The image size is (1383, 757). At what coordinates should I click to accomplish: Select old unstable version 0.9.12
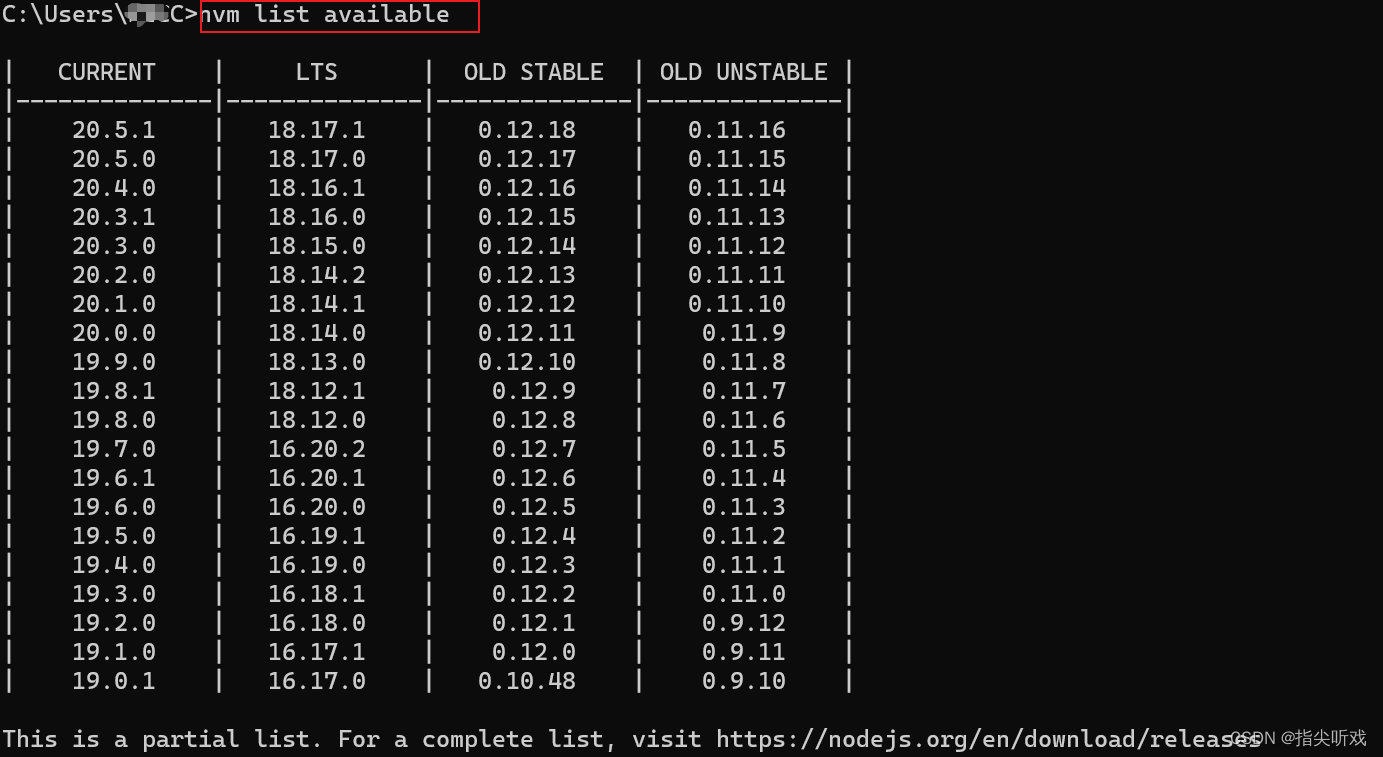pyautogui.click(x=744, y=624)
